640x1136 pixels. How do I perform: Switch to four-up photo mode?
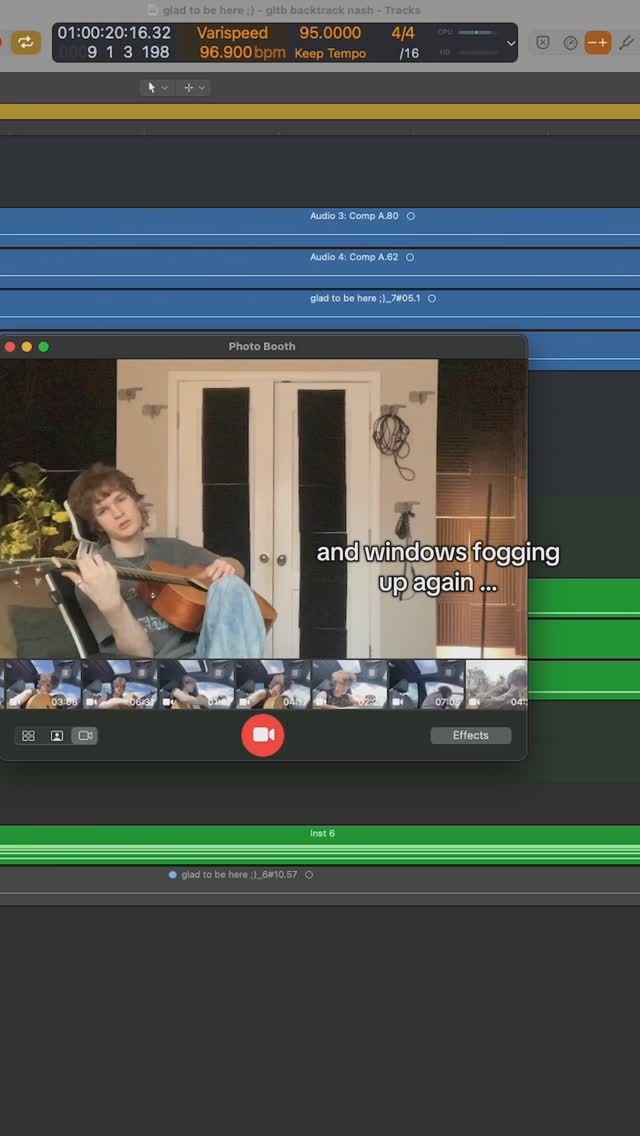[x=28, y=736]
